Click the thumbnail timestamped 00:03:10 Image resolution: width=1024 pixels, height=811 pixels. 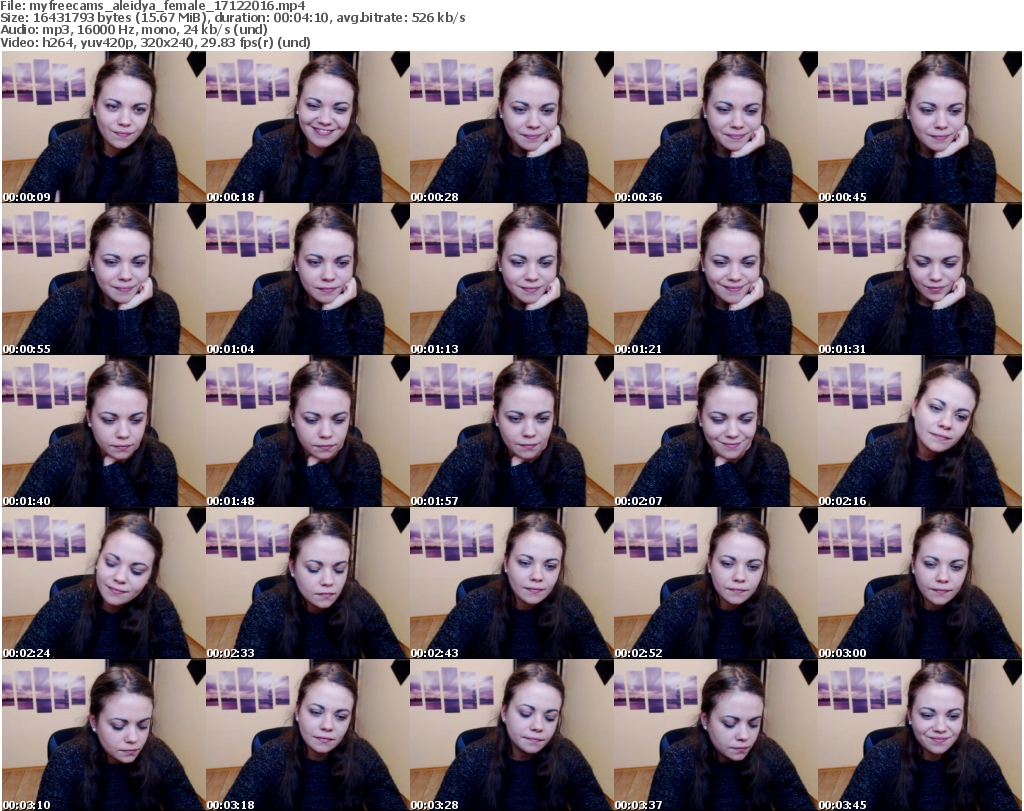click(103, 735)
